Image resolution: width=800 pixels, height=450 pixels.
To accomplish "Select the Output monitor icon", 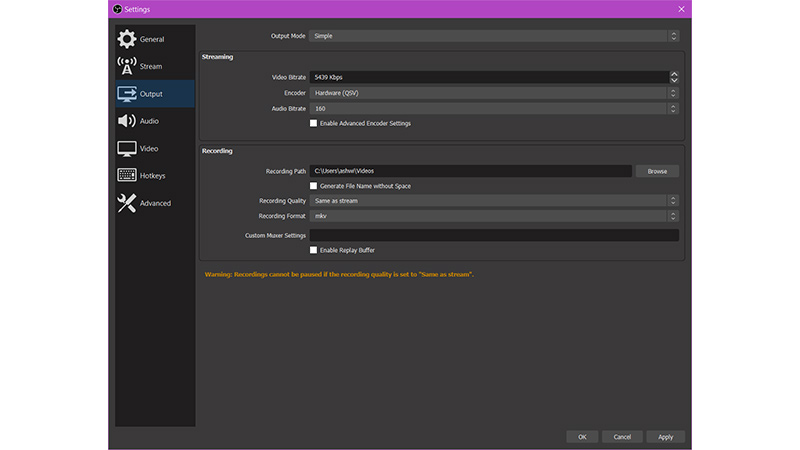I will [x=127, y=94].
